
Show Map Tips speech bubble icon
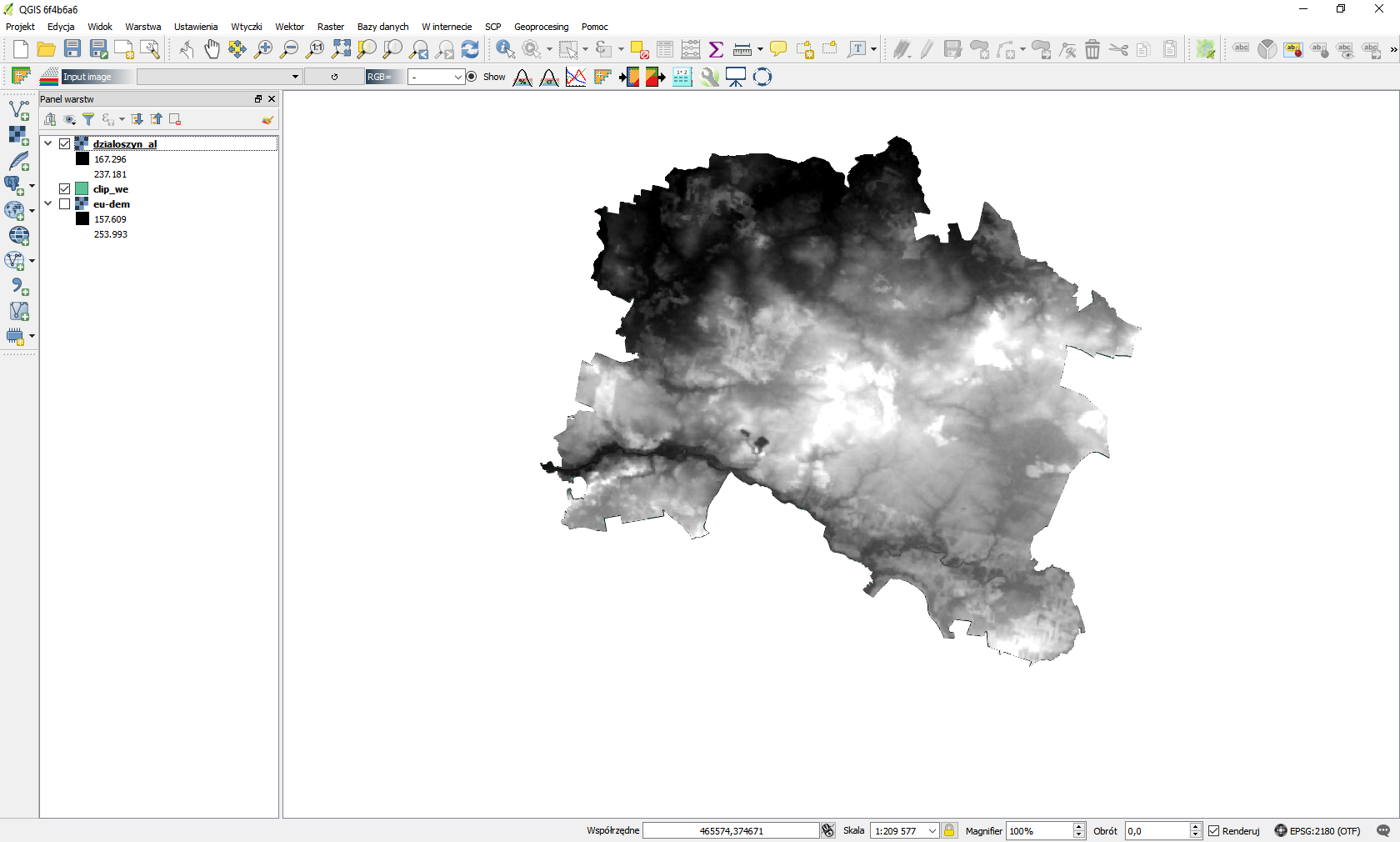pyautogui.click(x=778, y=49)
